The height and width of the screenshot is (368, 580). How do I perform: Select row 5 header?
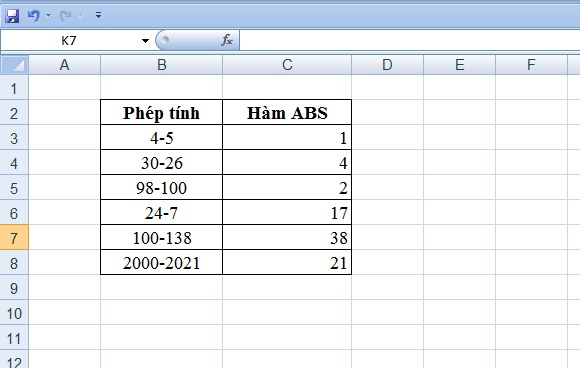14,188
